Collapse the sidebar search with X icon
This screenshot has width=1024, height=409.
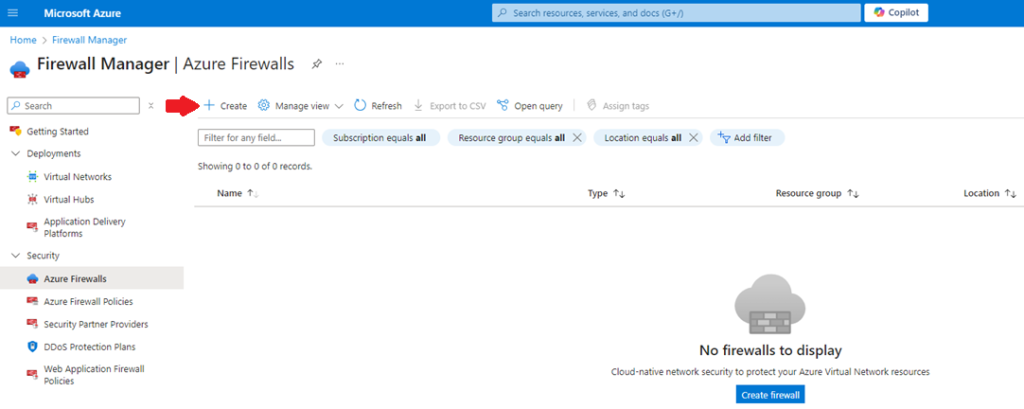point(151,106)
